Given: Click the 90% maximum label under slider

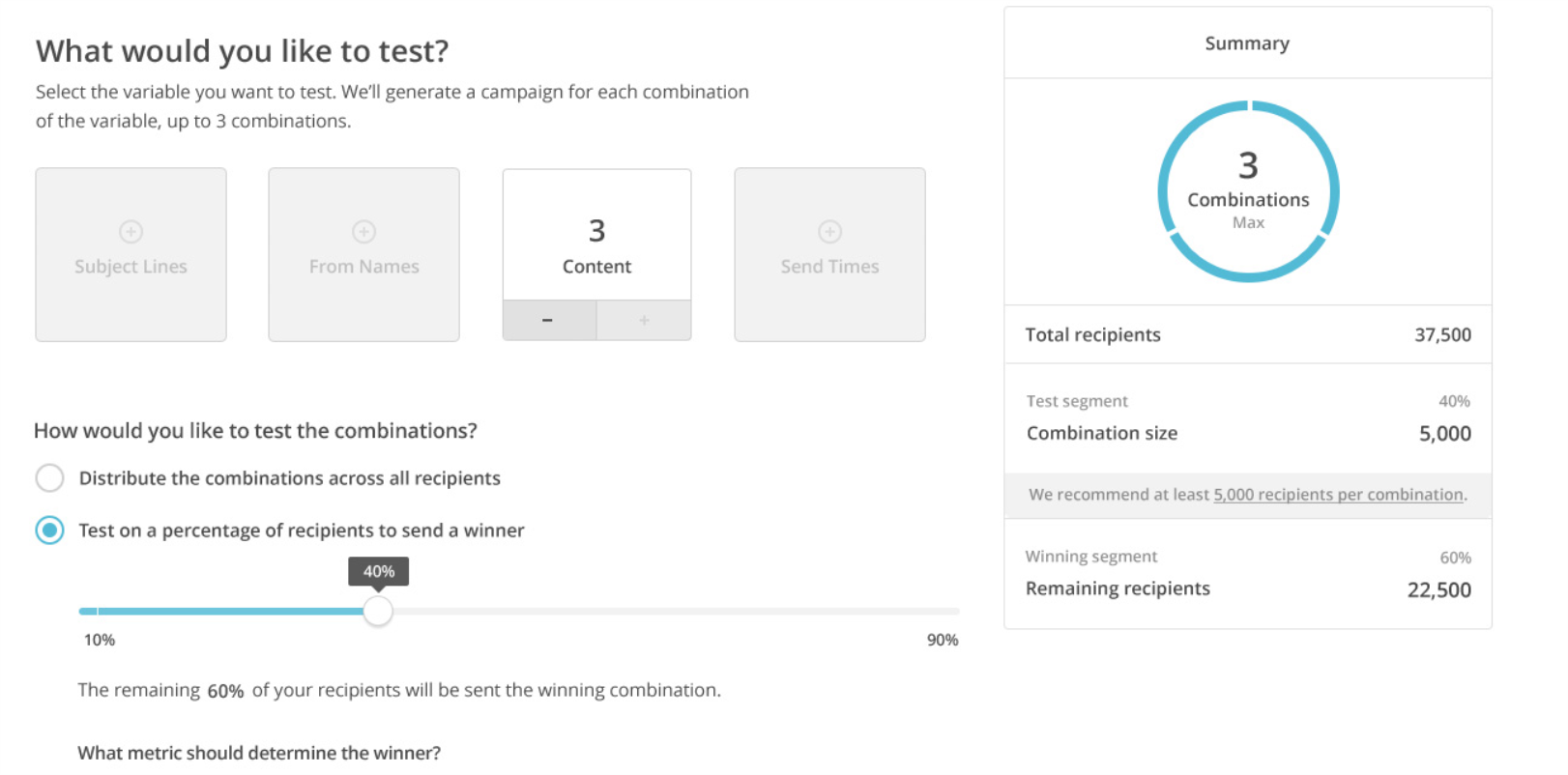Looking at the screenshot, I should pyautogui.click(x=943, y=640).
